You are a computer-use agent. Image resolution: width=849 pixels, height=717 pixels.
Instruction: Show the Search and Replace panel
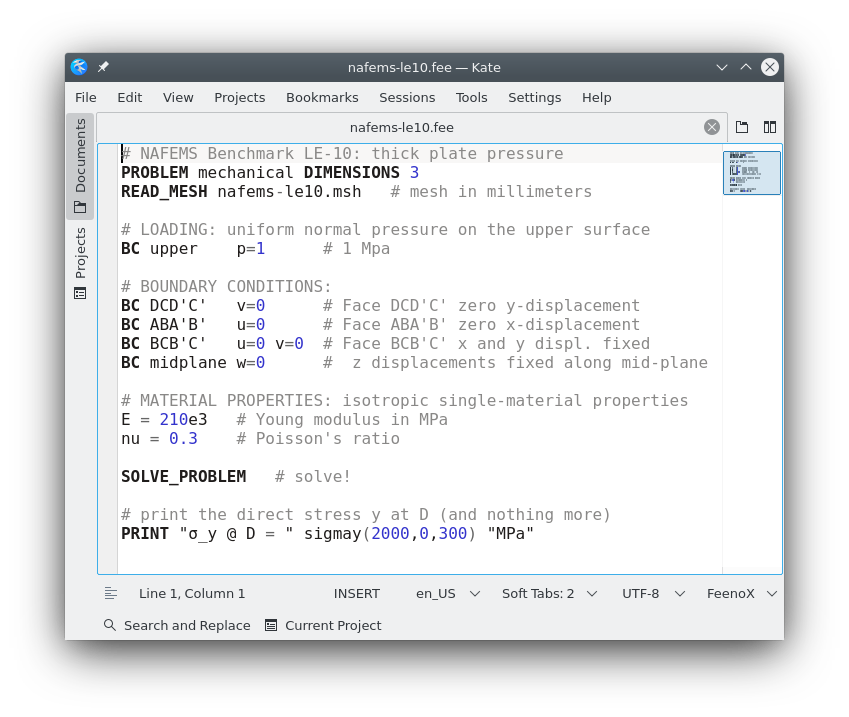pyautogui.click(x=177, y=625)
